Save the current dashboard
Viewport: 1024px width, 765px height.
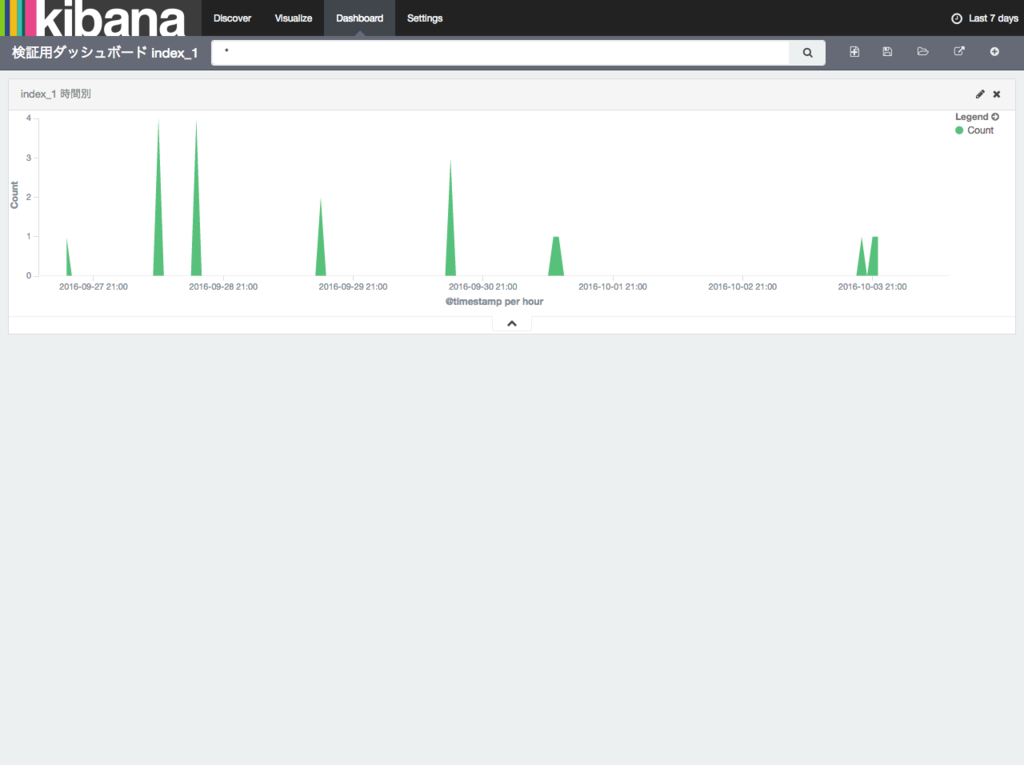pyautogui.click(x=887, y=52)
